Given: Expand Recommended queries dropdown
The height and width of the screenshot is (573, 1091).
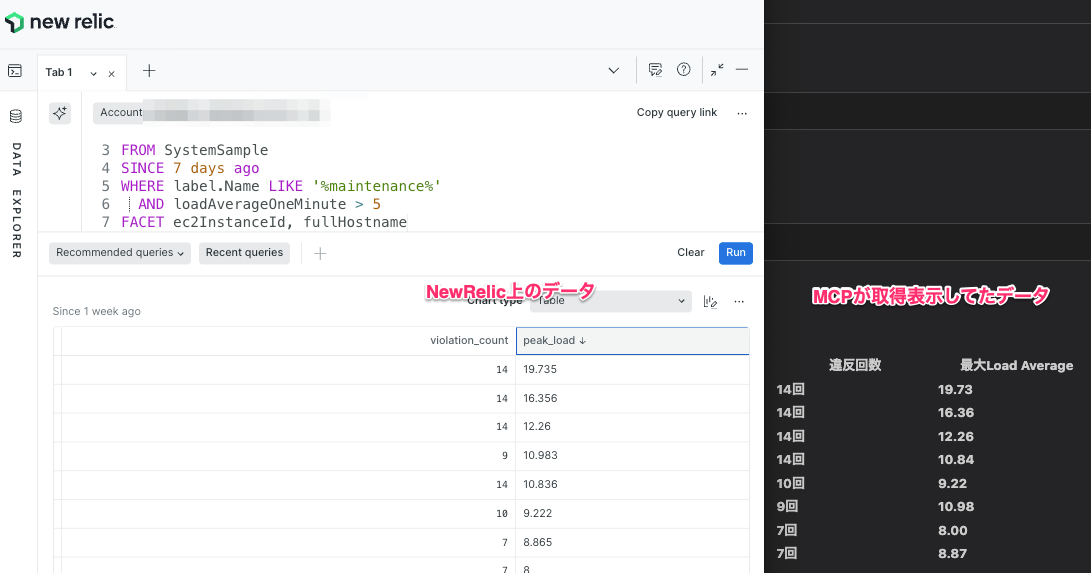Looking at the screenshot, I should tap(119, 253).
